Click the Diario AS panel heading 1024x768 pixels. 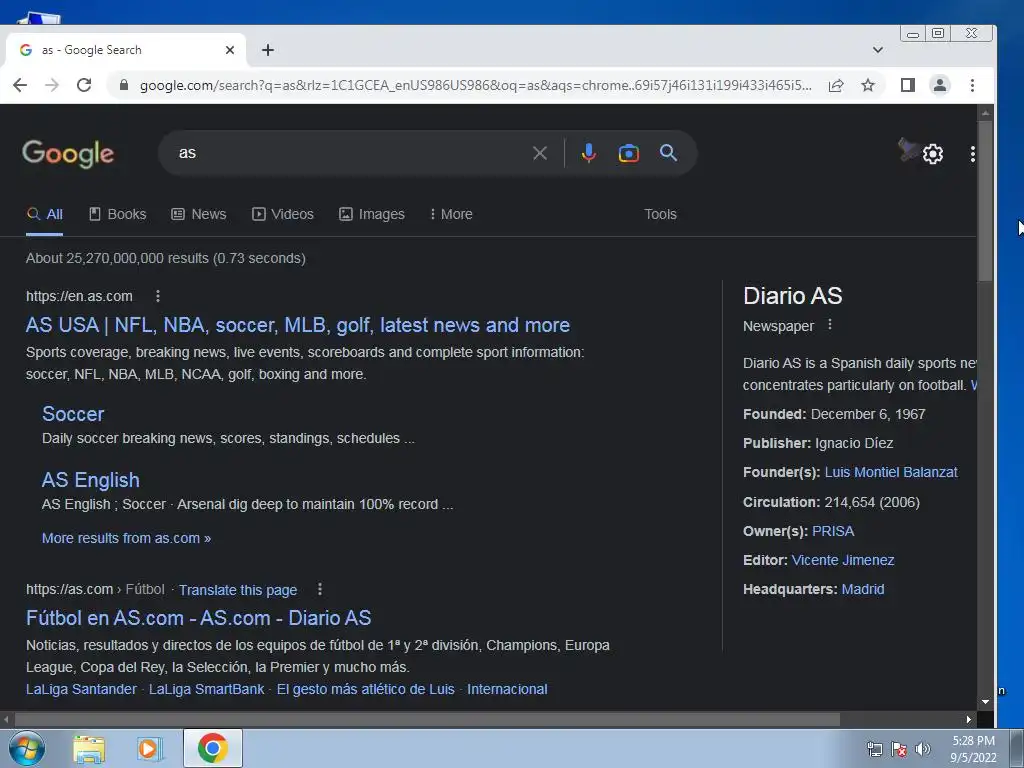tap(792, 296)
